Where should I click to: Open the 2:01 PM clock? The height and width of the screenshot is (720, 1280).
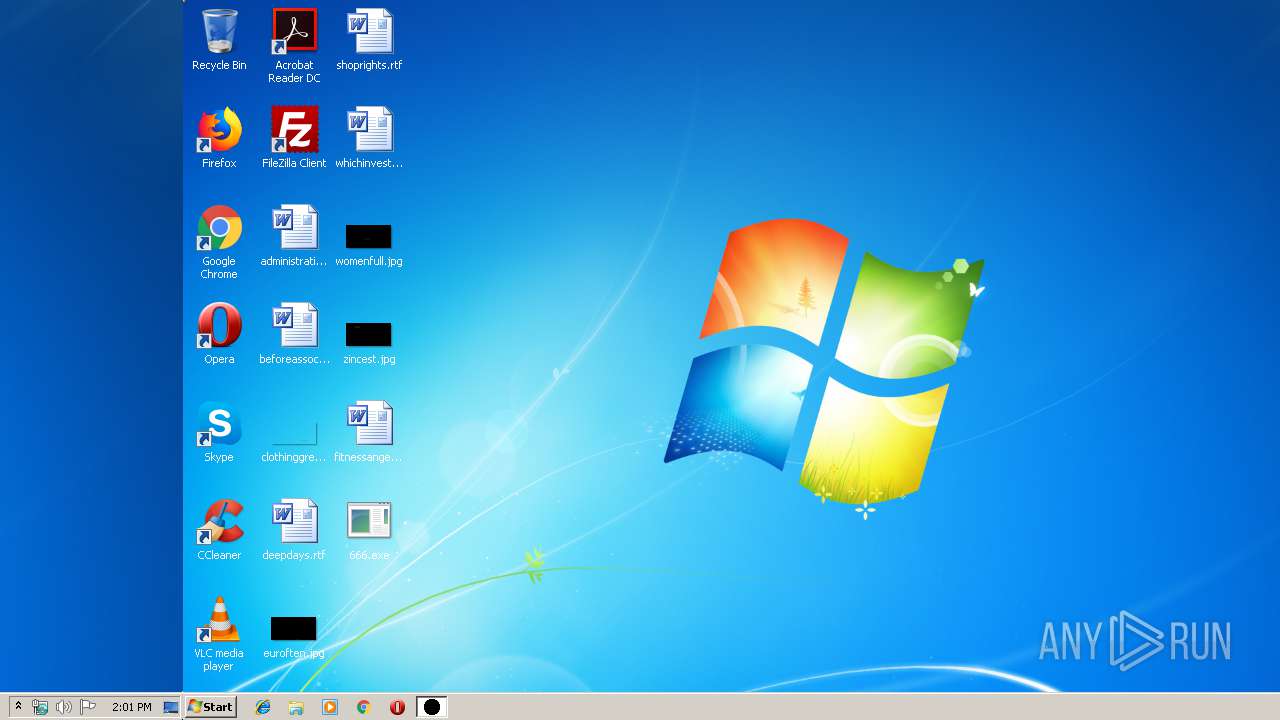pos(132,707)
